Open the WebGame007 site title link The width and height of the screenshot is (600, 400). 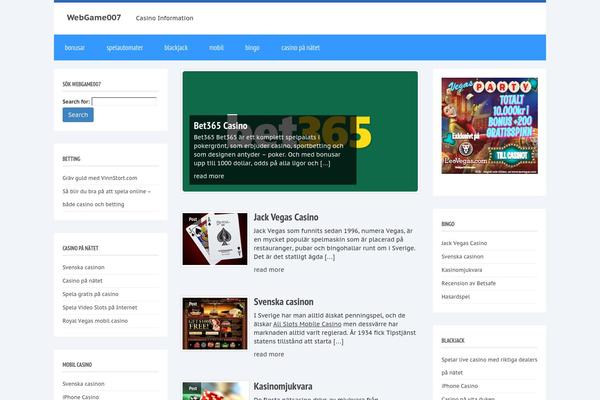[x=94, y=18]
